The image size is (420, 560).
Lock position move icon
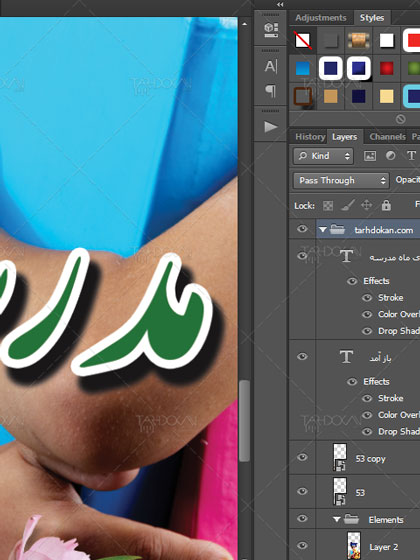(367, 205)
